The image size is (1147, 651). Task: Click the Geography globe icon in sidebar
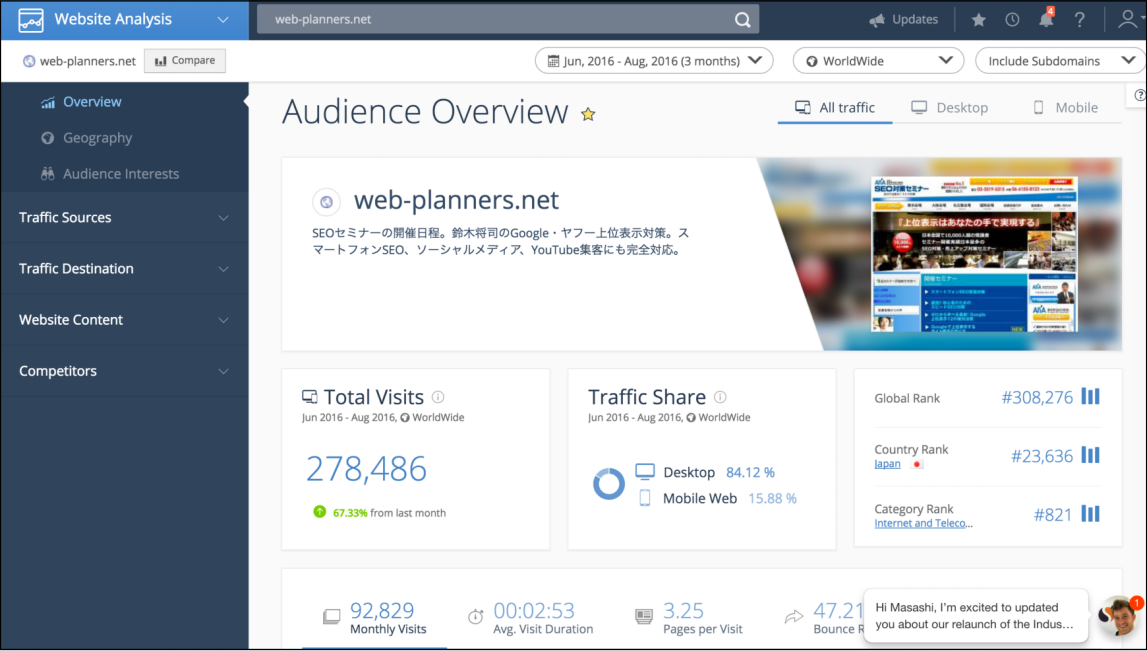pos(48,138)
